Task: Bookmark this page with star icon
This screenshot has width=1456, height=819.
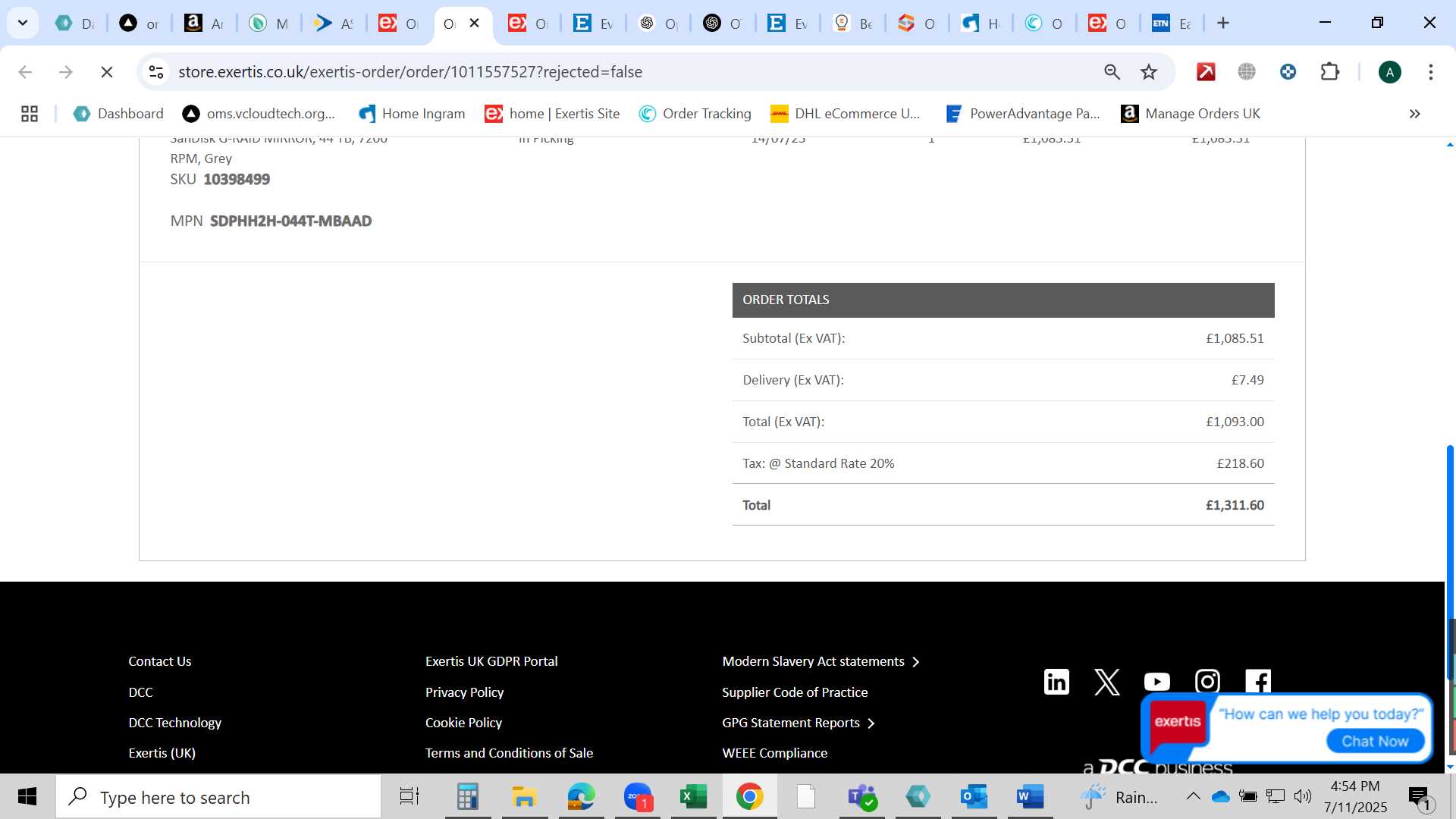Action: [x=1149, y=72]
